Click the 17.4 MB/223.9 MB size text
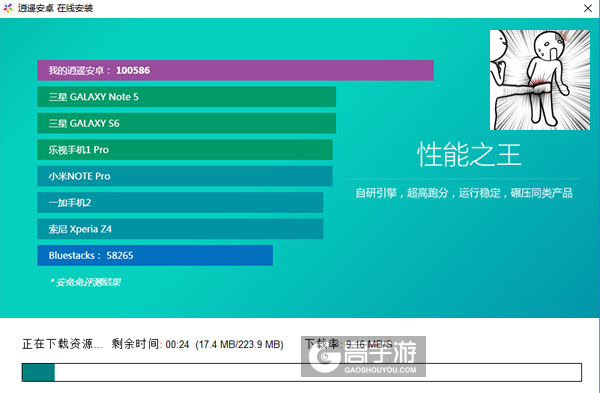This screenshot has height=393, width=600. point(240,344)
